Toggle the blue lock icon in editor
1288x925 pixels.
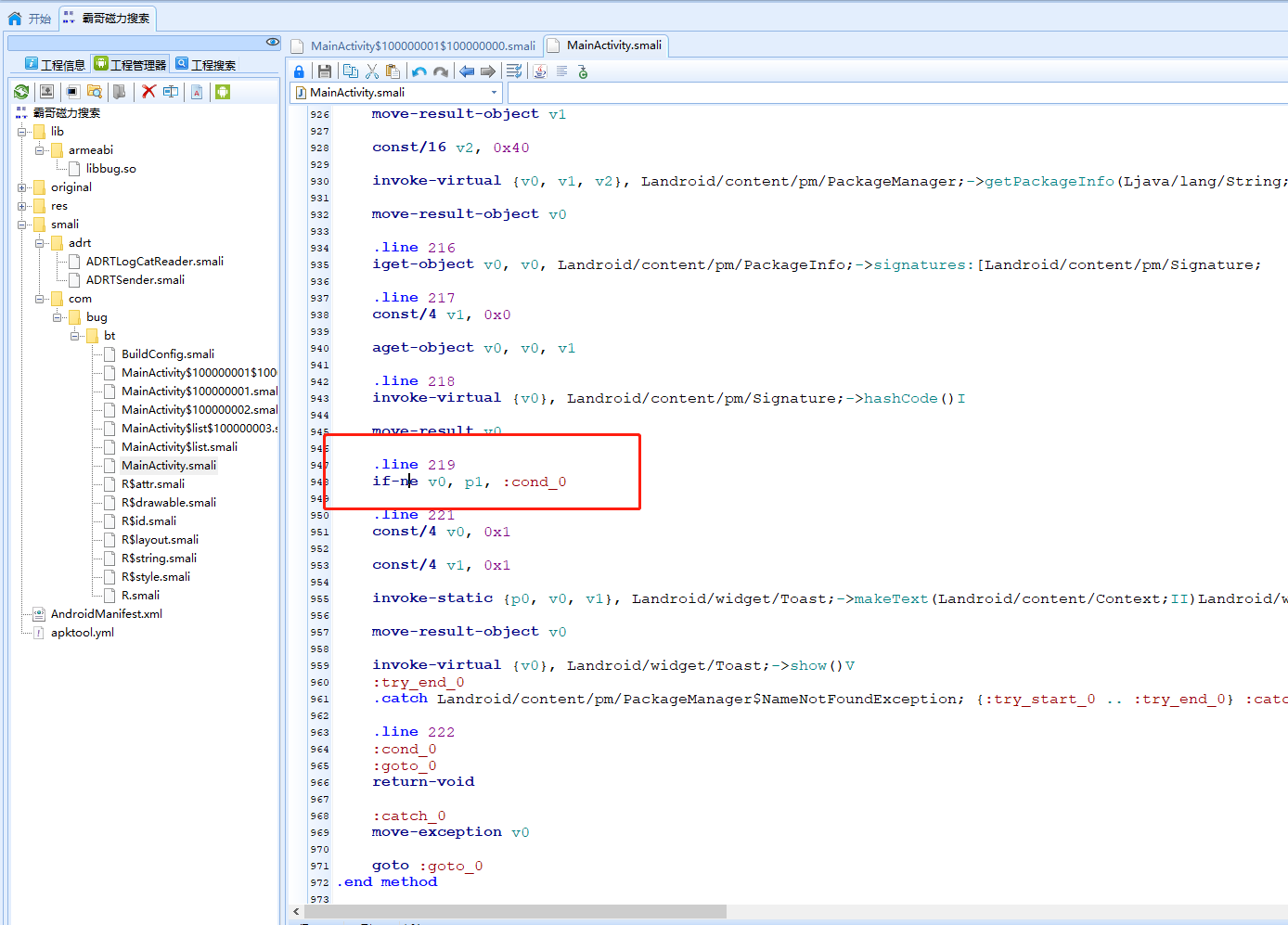pos(299,71)
